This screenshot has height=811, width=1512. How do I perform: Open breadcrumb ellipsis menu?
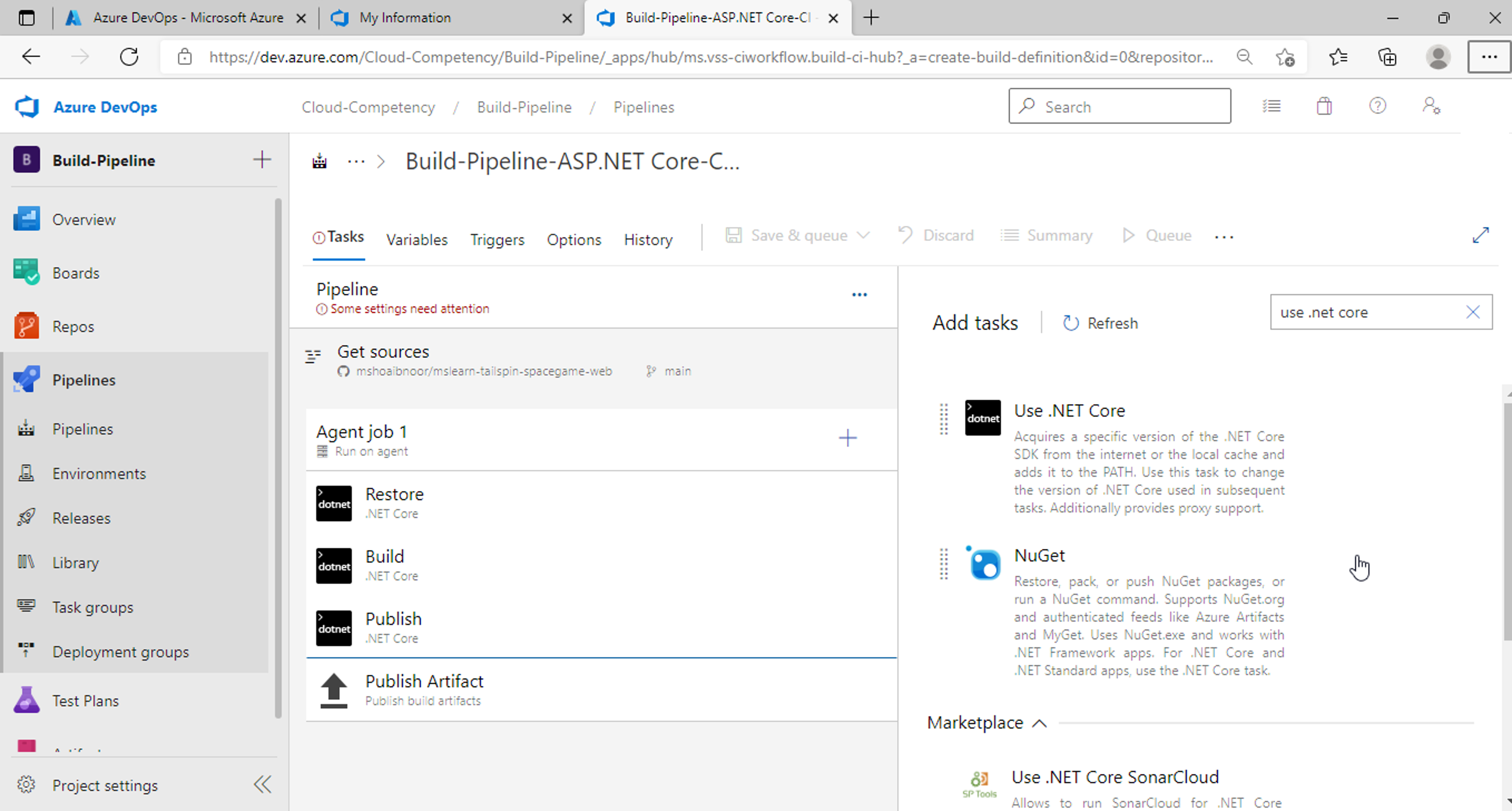(x=356, y=161)
